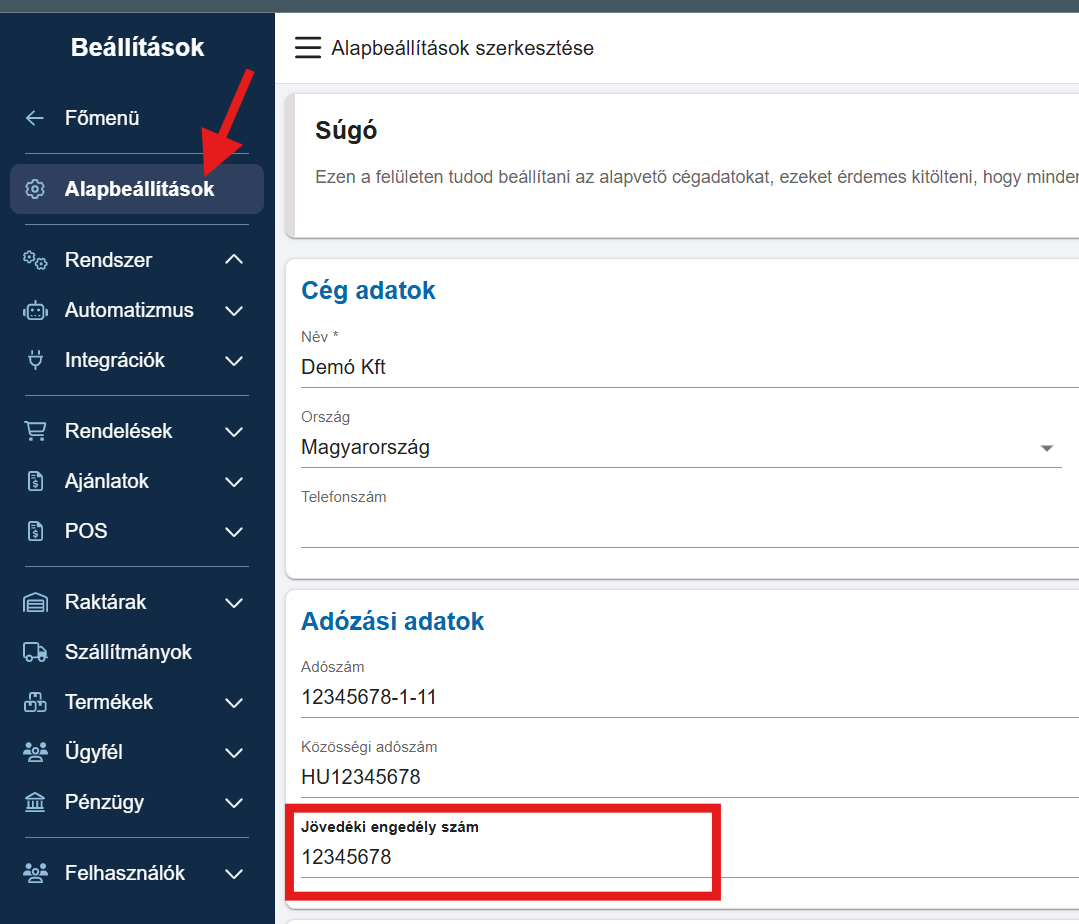Expand the Termékek submenu chevron
The image size is (1079, 924).
tap(234, 702)
